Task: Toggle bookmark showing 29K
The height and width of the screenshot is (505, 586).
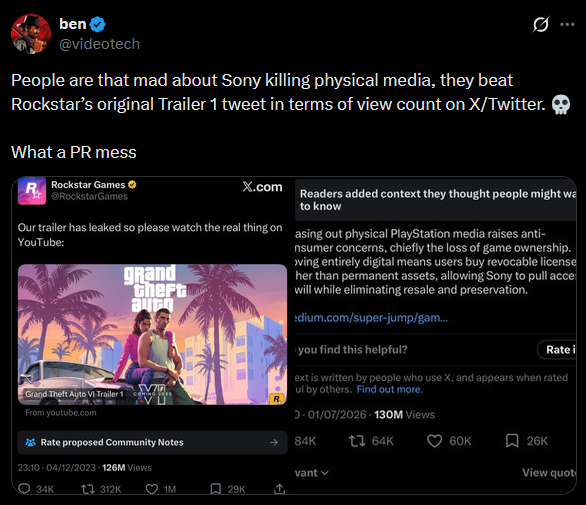Action: tap(216, 489)
